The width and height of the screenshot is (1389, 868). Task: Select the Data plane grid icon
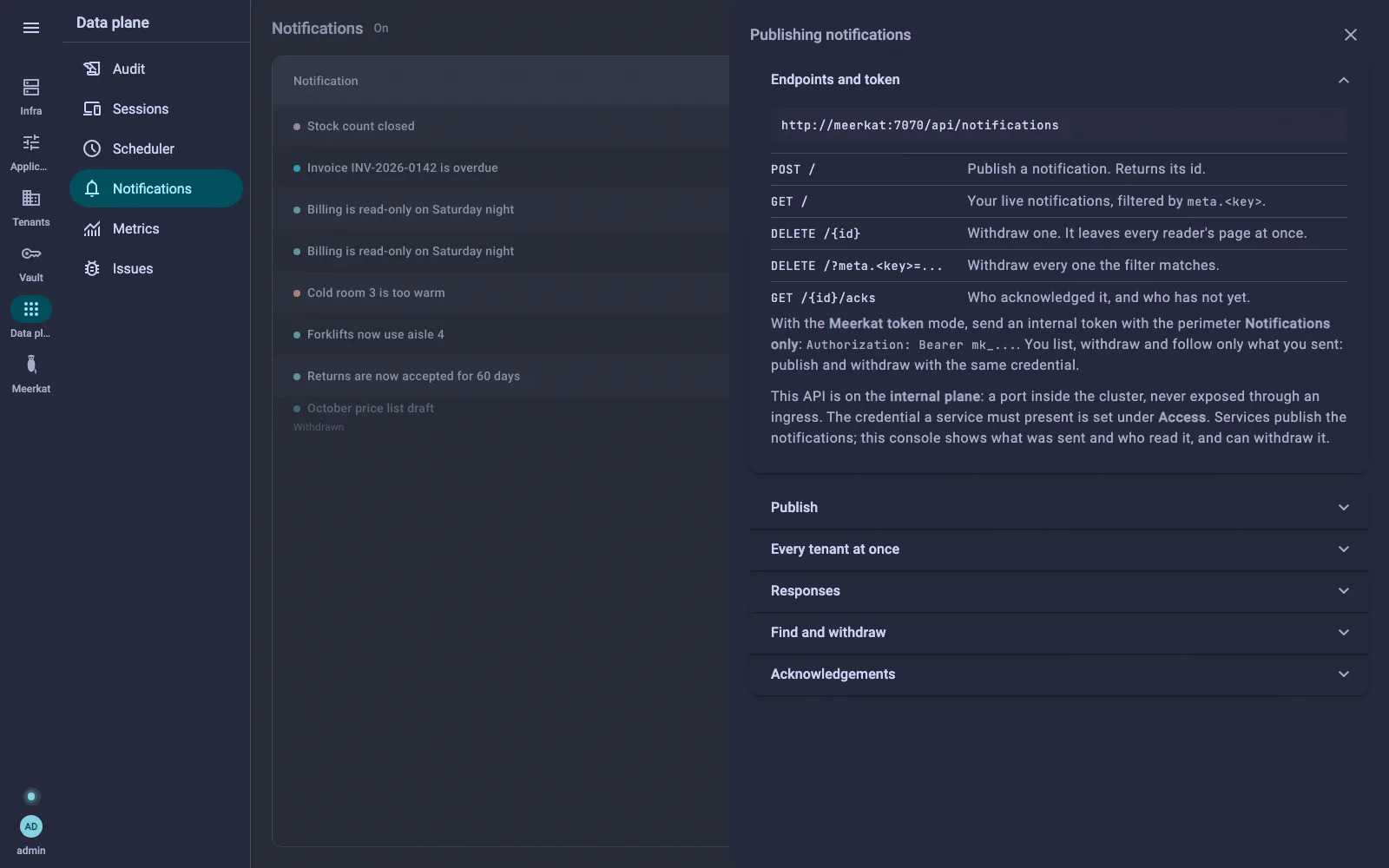(x=31, y=309)
